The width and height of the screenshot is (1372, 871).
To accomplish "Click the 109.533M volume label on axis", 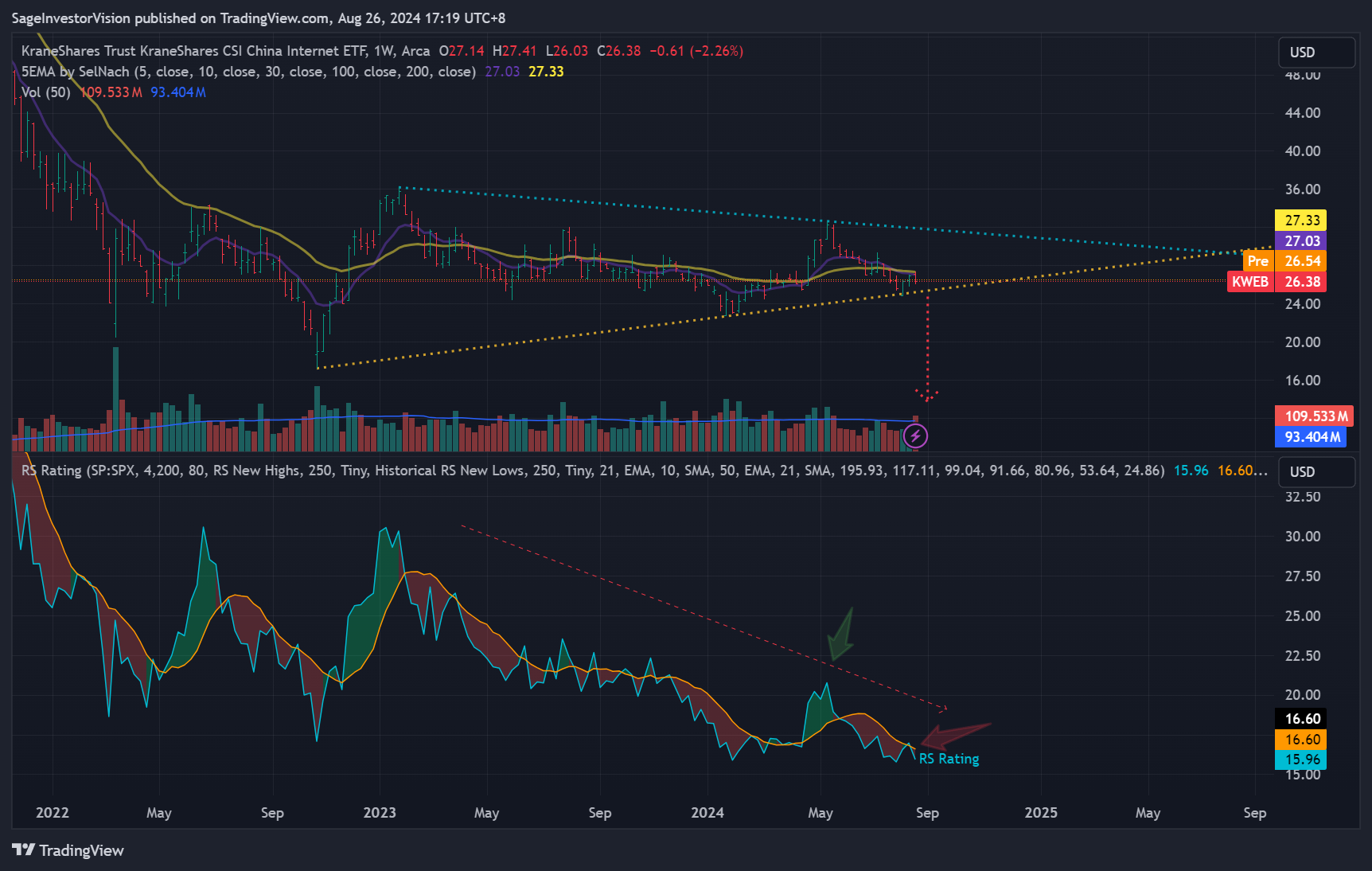I will (x=1315, y=416).
